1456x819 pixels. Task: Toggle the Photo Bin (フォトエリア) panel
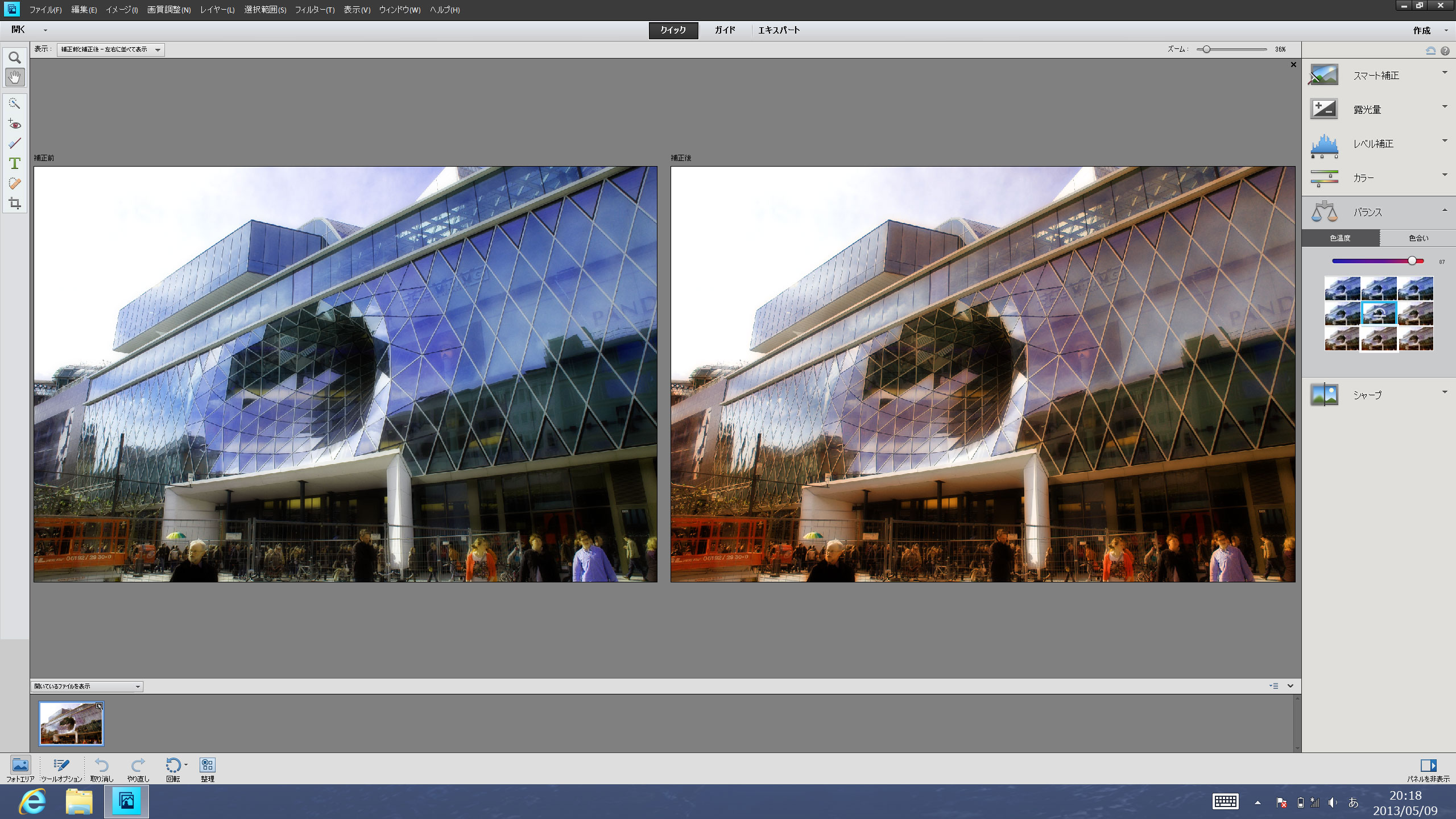20,766
